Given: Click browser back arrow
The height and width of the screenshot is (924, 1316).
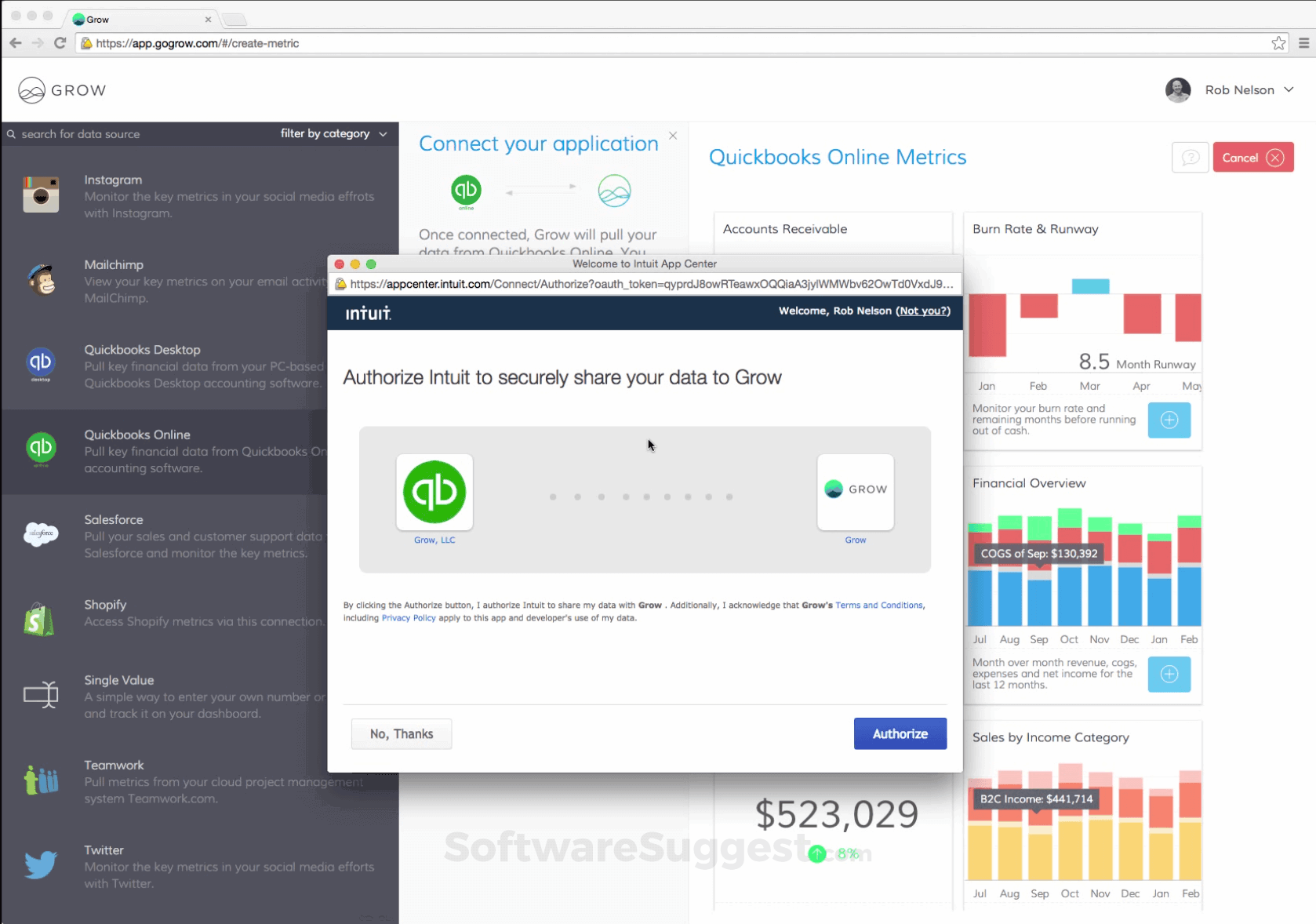Looking at the screenshot, I should 16,43.
